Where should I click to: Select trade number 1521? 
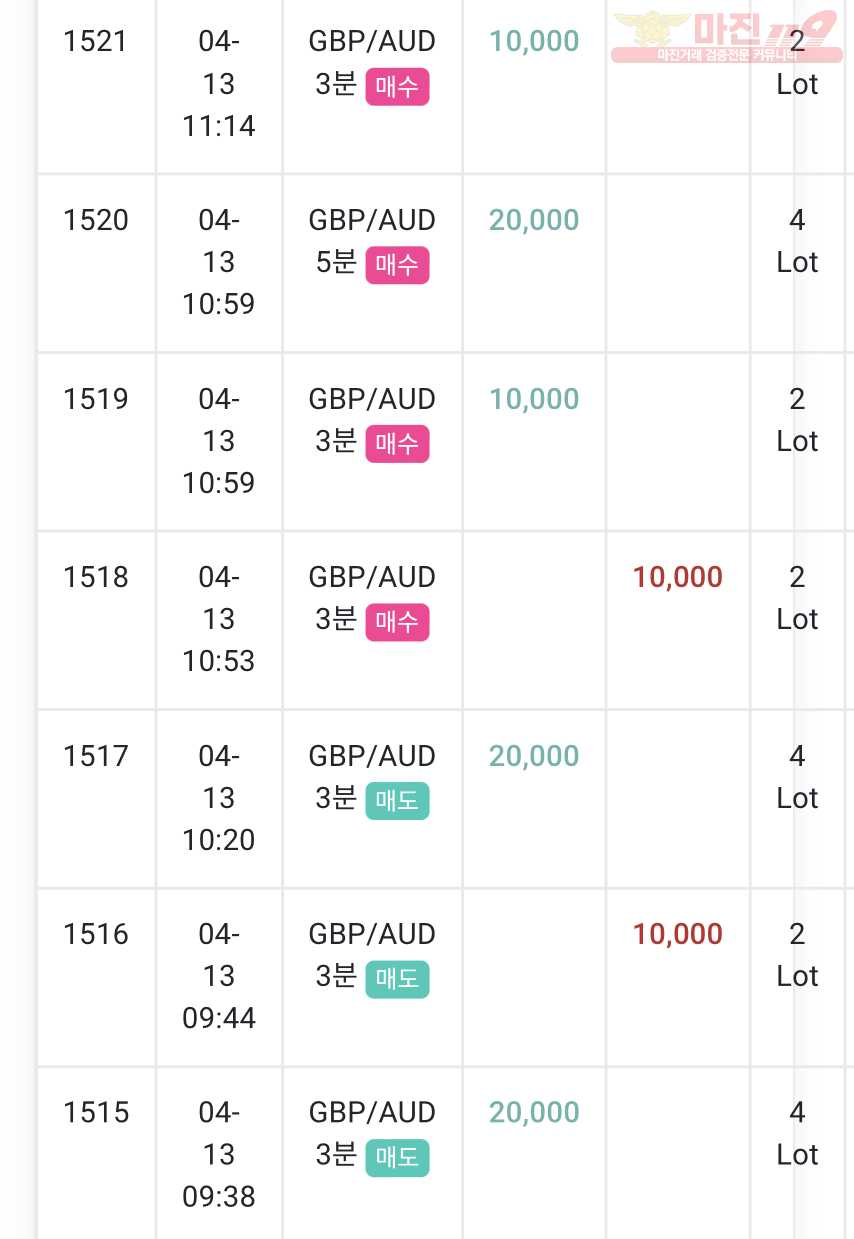tap(96, 42)
